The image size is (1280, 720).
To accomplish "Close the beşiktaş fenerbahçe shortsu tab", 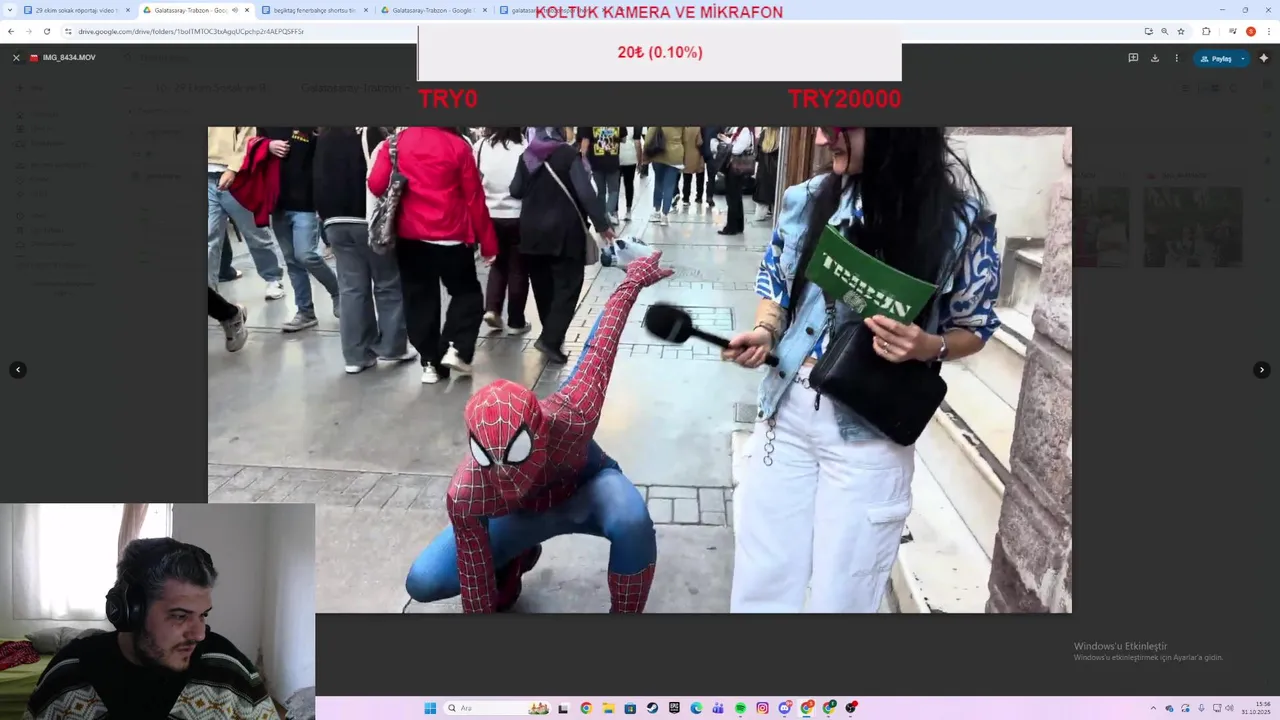I will (x=365, y=10).
